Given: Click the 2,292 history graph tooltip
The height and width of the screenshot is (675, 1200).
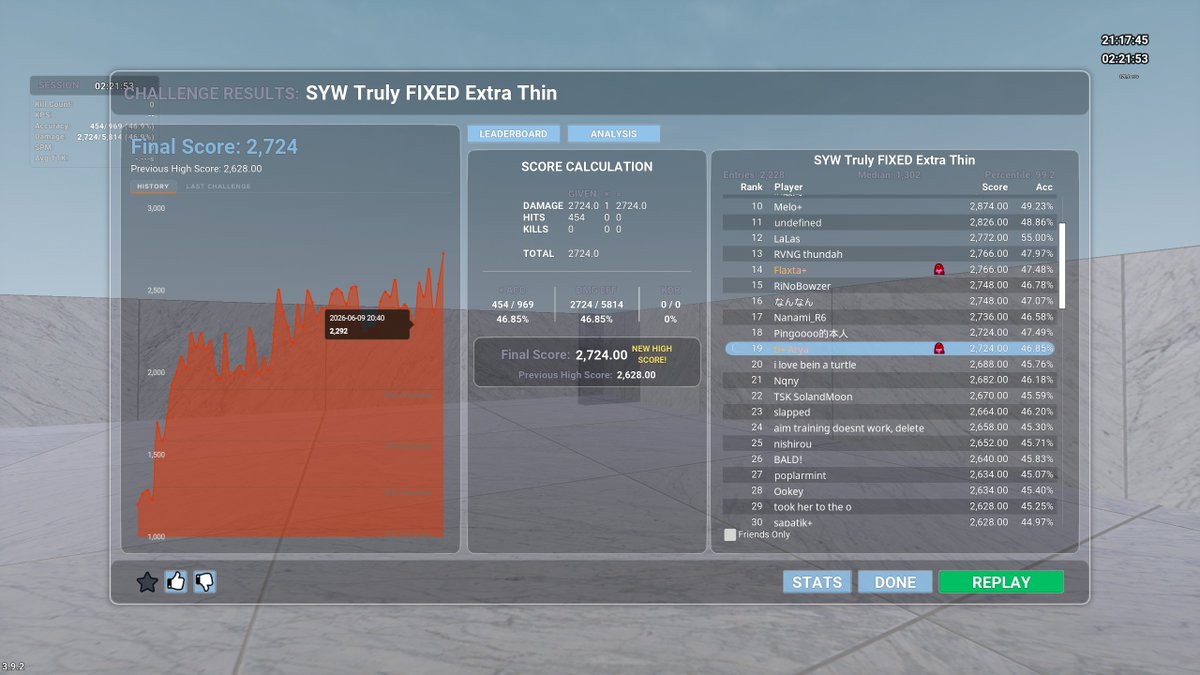Looking at the screenshot, I should 367,324.
